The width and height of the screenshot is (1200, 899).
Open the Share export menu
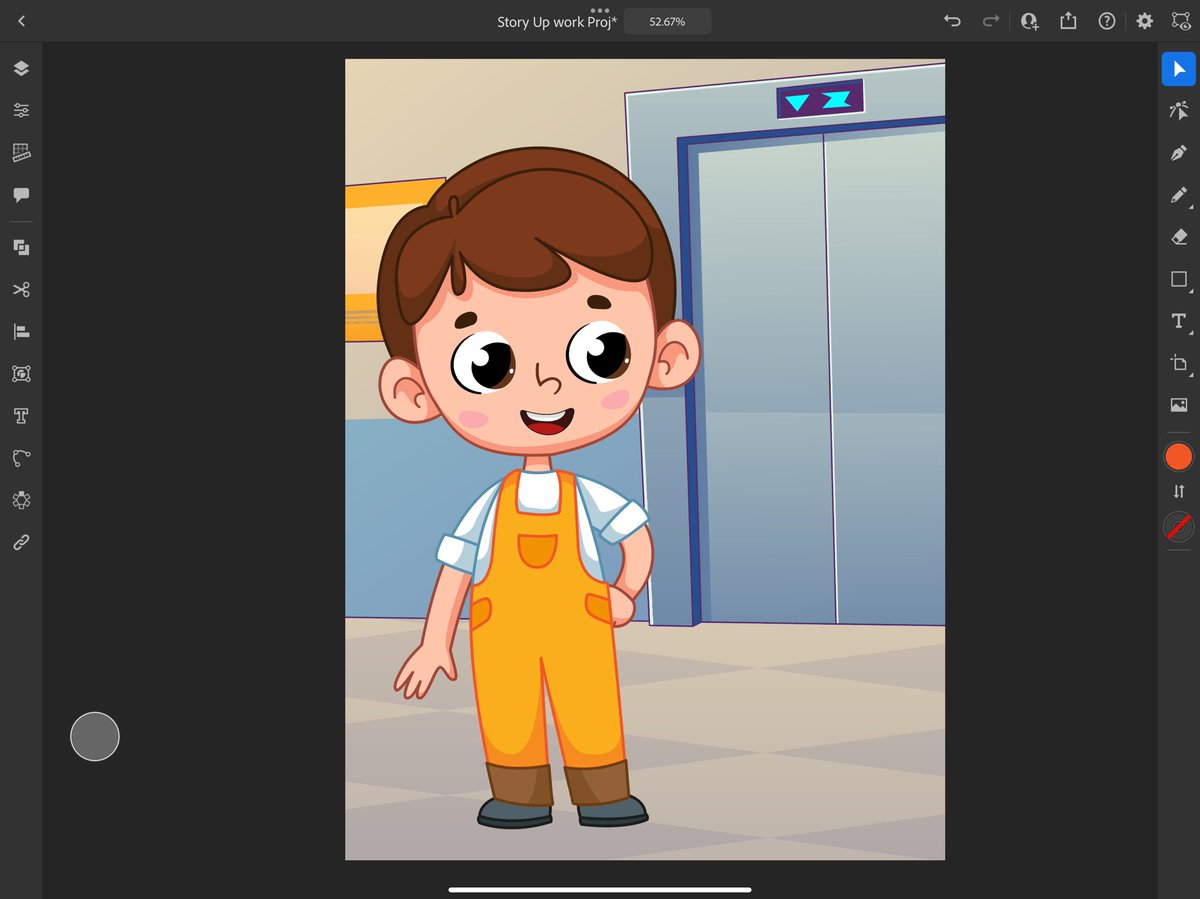[1068, 21]
